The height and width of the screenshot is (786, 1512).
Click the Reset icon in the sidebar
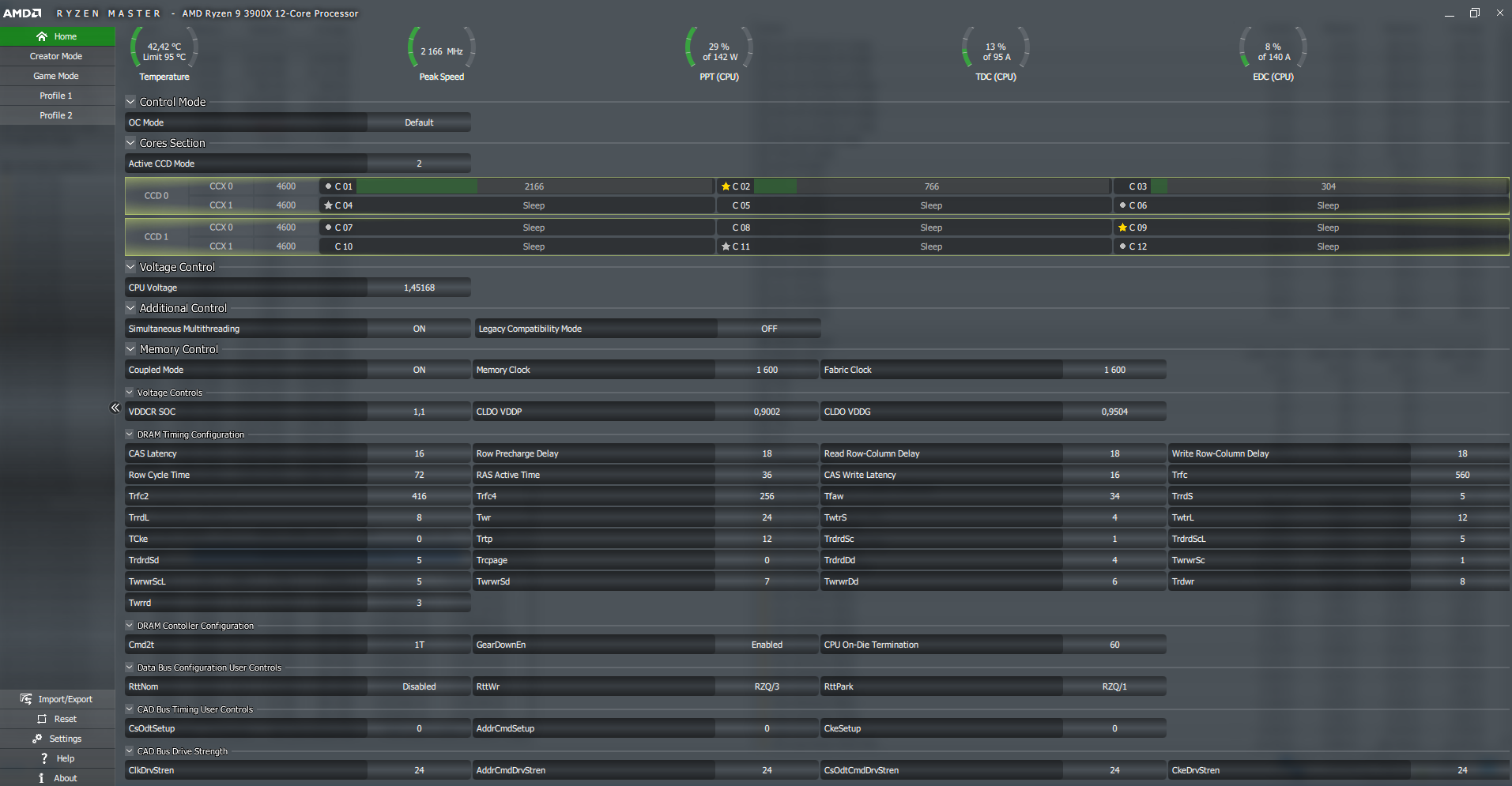42,719
